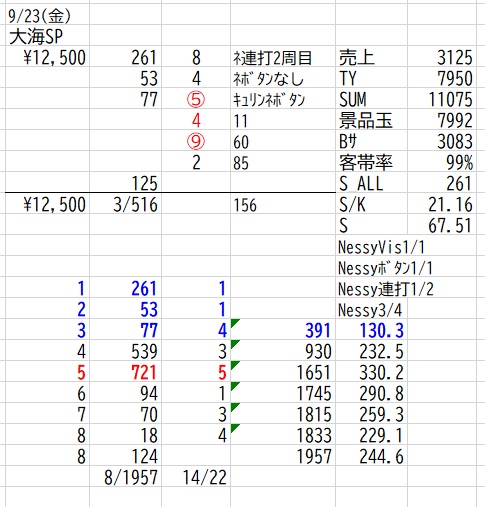Click the 14/22 cell
Image resolution: width=485 pixels, height=507 pixels.
205,478
